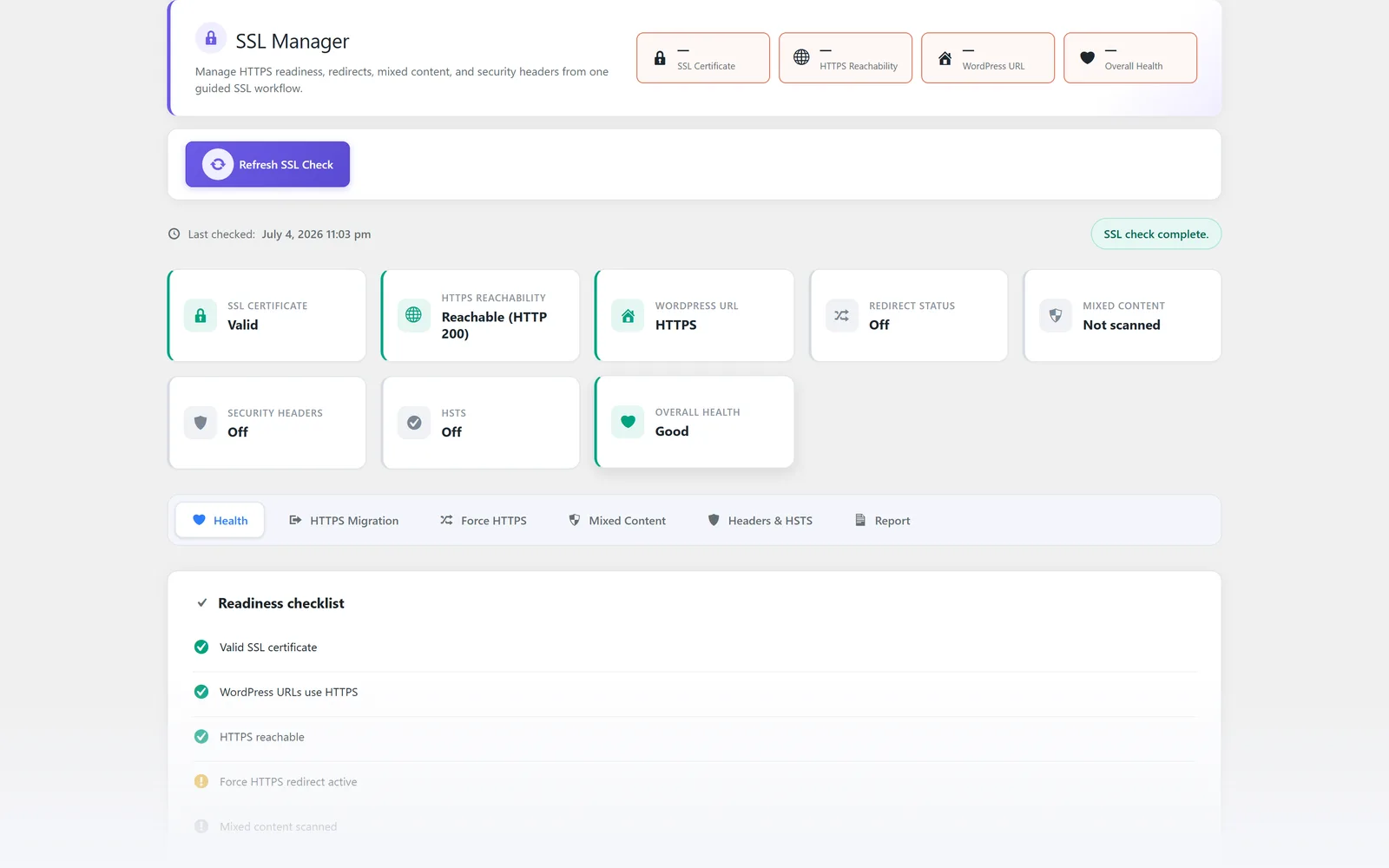Viewport: 1389px width, 868px height.
Task: Click the Off value on Redirect Status card
Action: 879,325
